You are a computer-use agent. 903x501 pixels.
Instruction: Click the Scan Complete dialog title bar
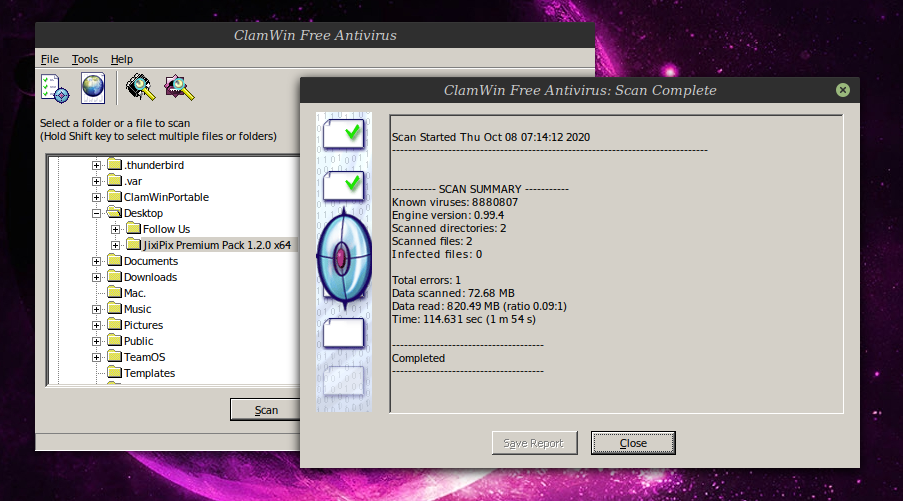click(x=580, y=90)
